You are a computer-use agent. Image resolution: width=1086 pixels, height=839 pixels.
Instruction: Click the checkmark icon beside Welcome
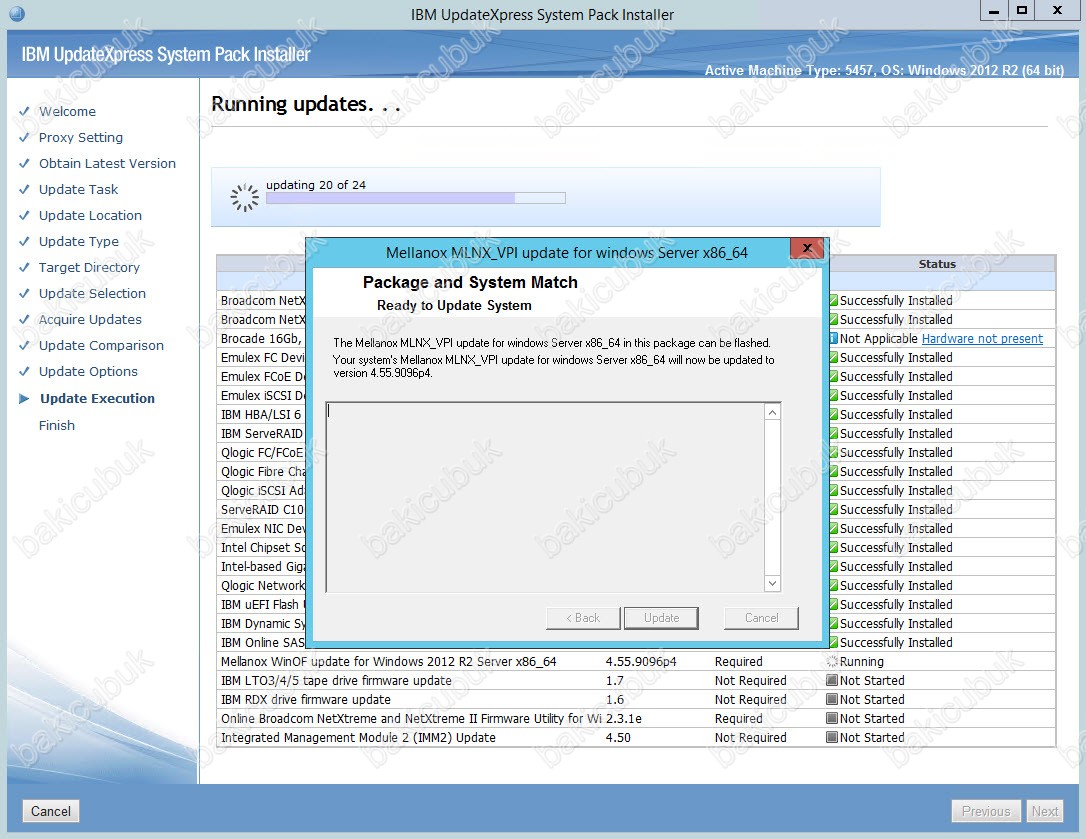(24, 111)
